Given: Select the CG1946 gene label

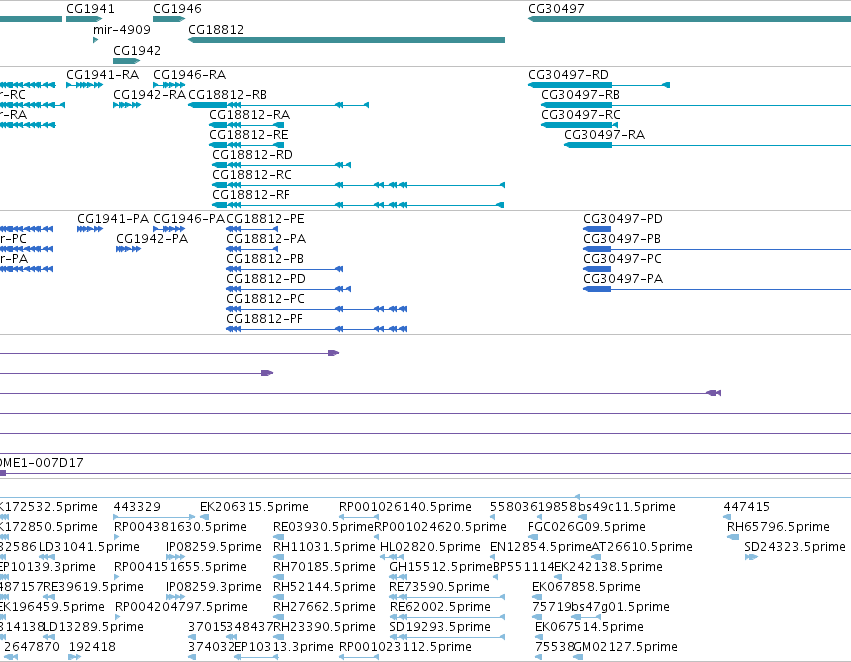Looking at the screenshot, I should [177, 9].
